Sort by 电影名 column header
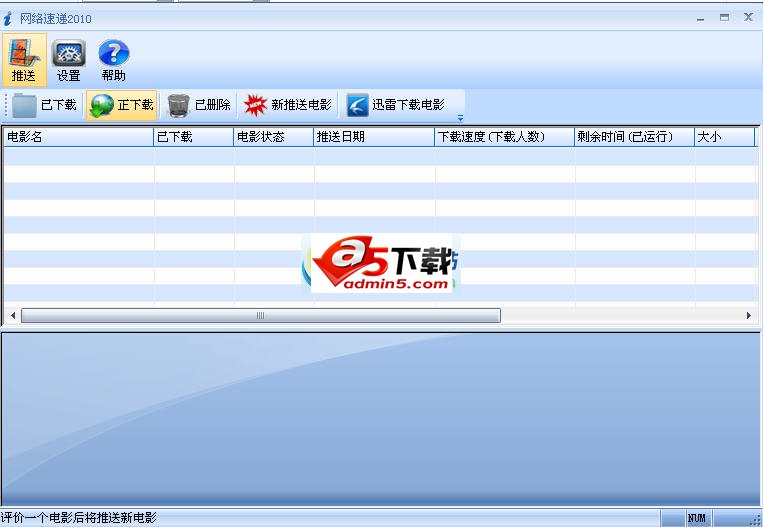The width and height of the screenshot is (763, 527). (x=78, y=137)
